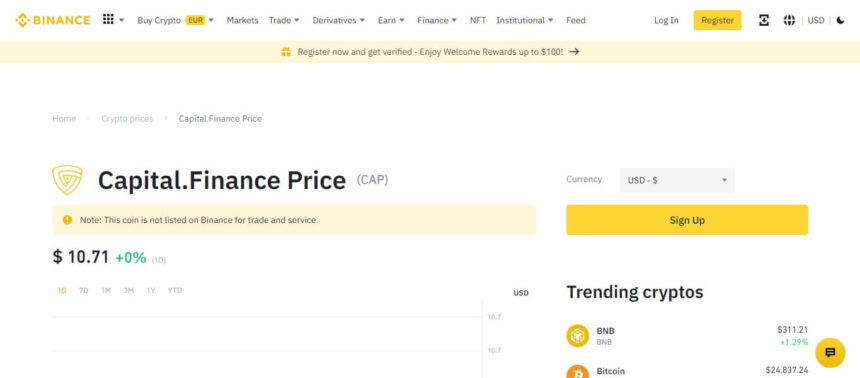This screenshot has width=860, height=378.
Task: Click the Bitcoin coin icon
Action: (x=578, y=372)
